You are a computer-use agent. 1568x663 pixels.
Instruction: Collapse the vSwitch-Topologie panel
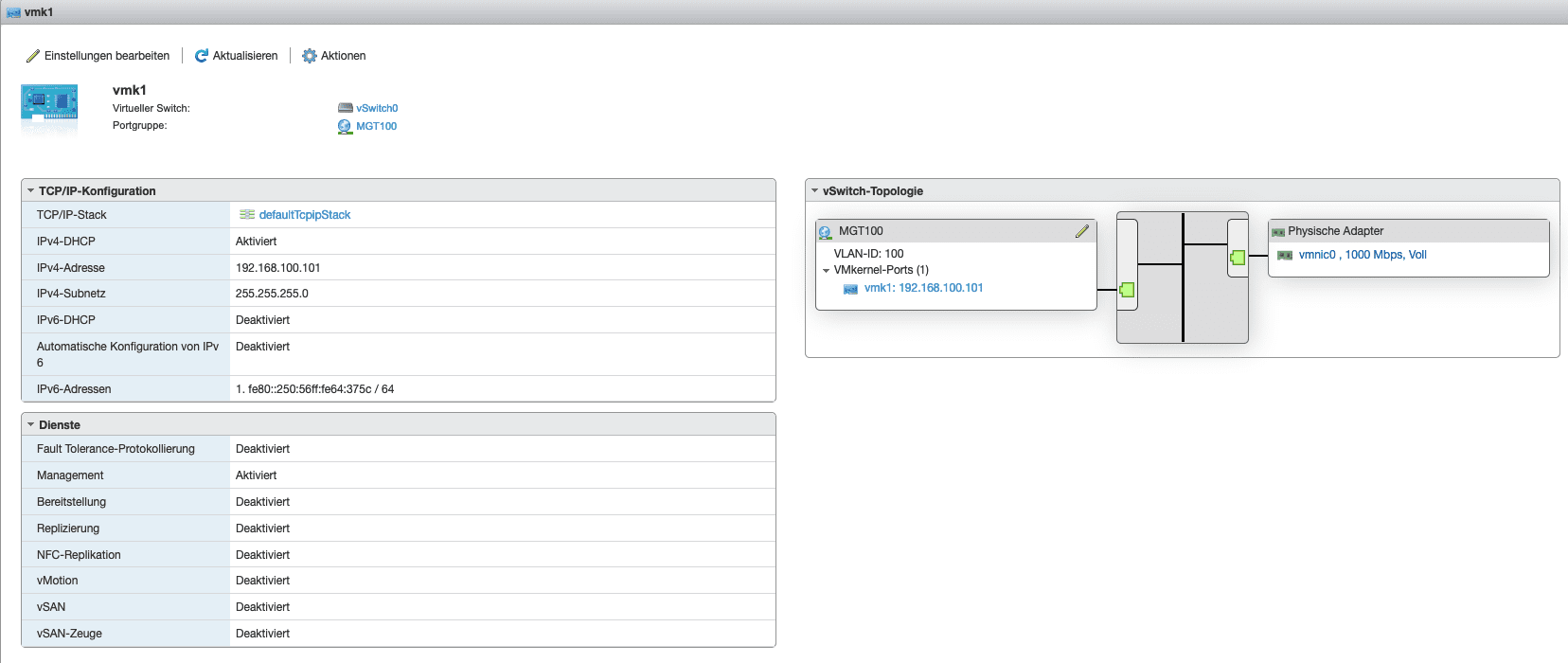(x=815, y=190)
